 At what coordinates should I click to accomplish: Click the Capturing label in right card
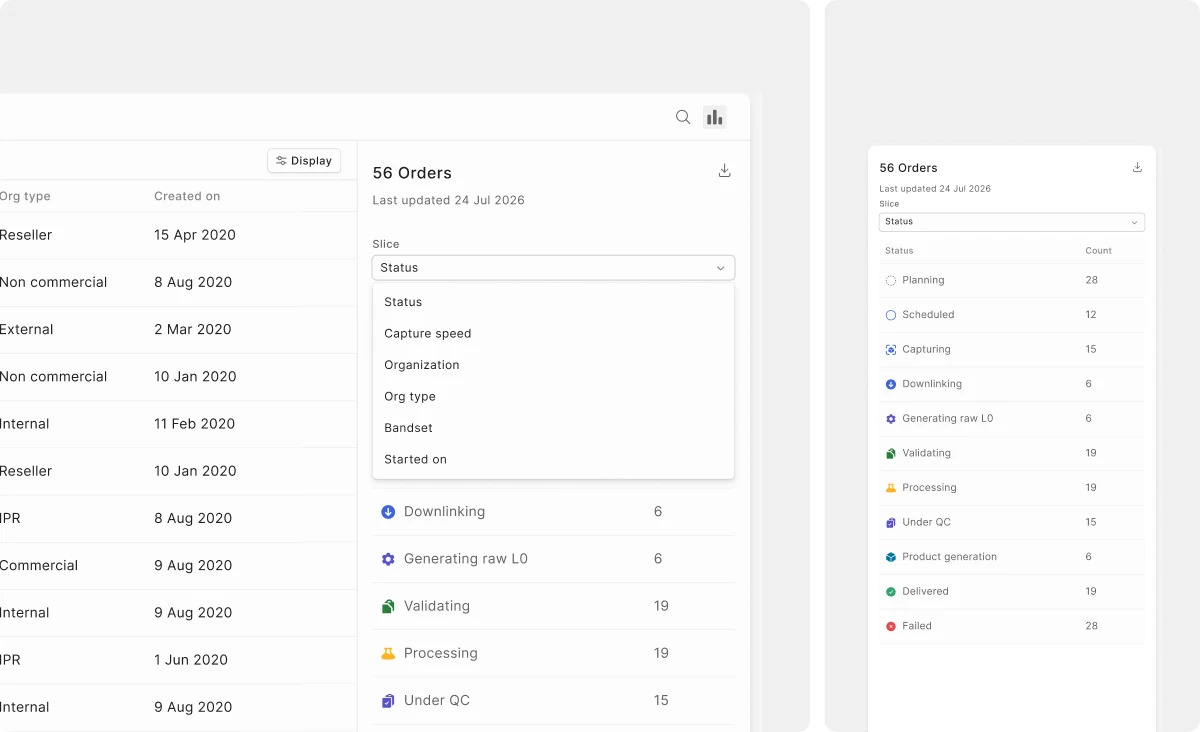926,350
